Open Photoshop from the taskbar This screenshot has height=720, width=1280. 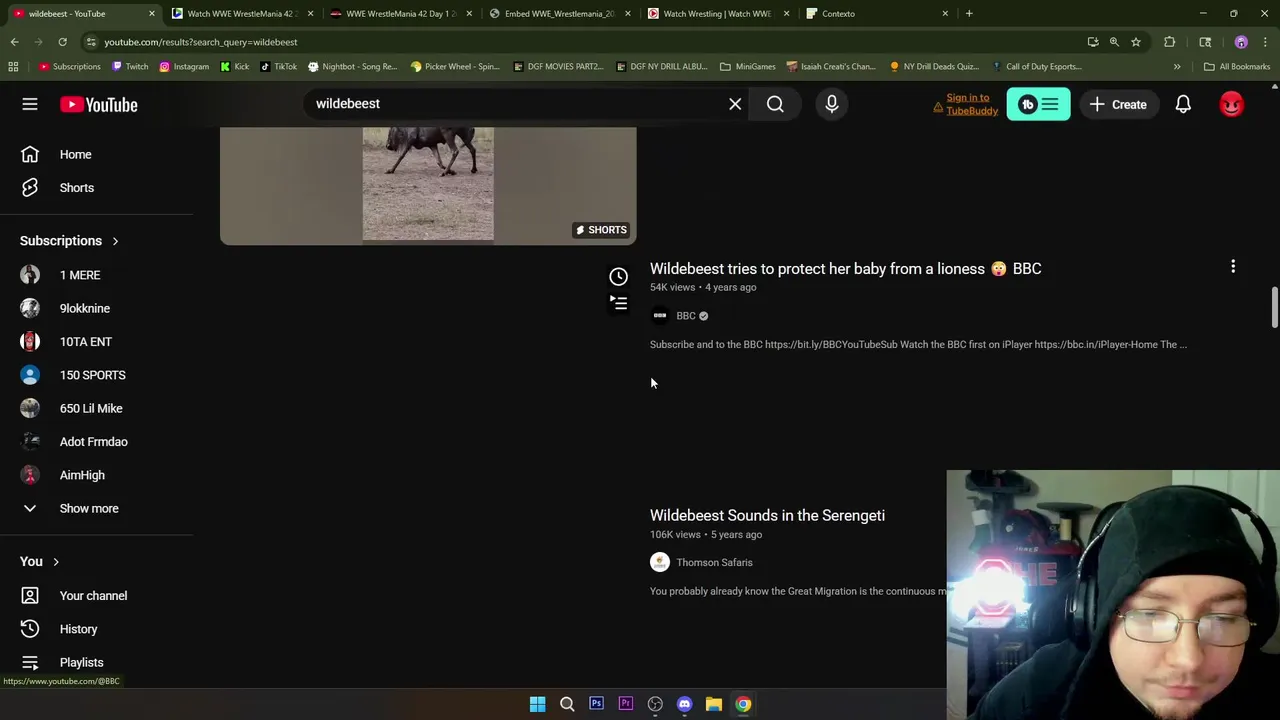[x=596, y=704]
